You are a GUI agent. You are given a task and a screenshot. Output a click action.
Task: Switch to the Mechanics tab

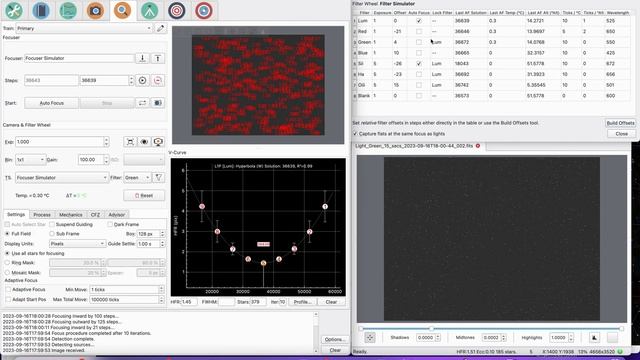(x=71, y=214)
